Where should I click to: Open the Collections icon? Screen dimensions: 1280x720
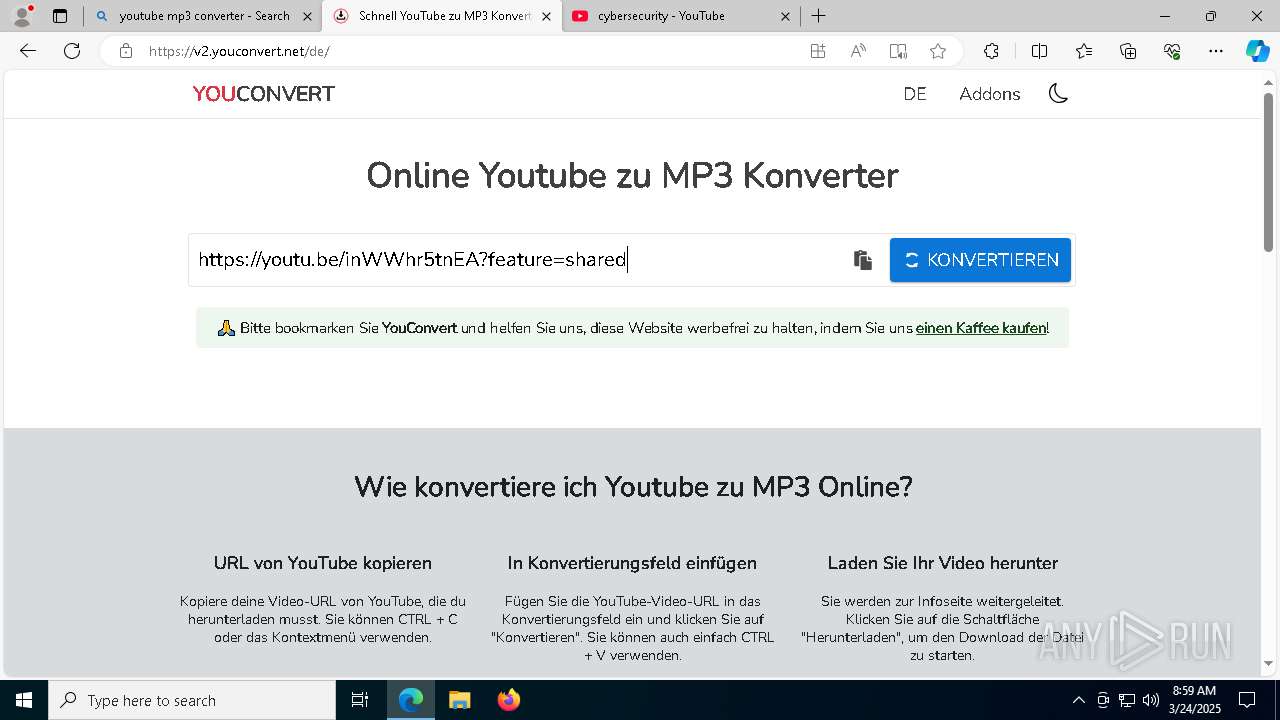1128,51
